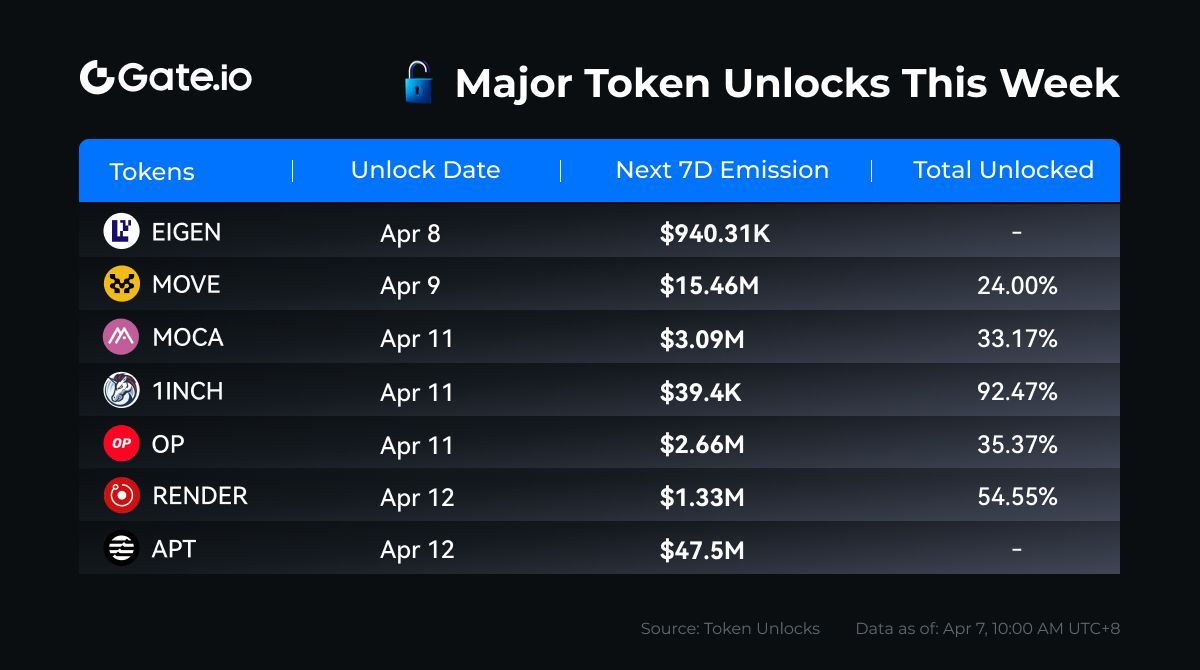Screen dimensions: 1200x670
Task: Select the RENDER token icon
Action: (121, 495)
